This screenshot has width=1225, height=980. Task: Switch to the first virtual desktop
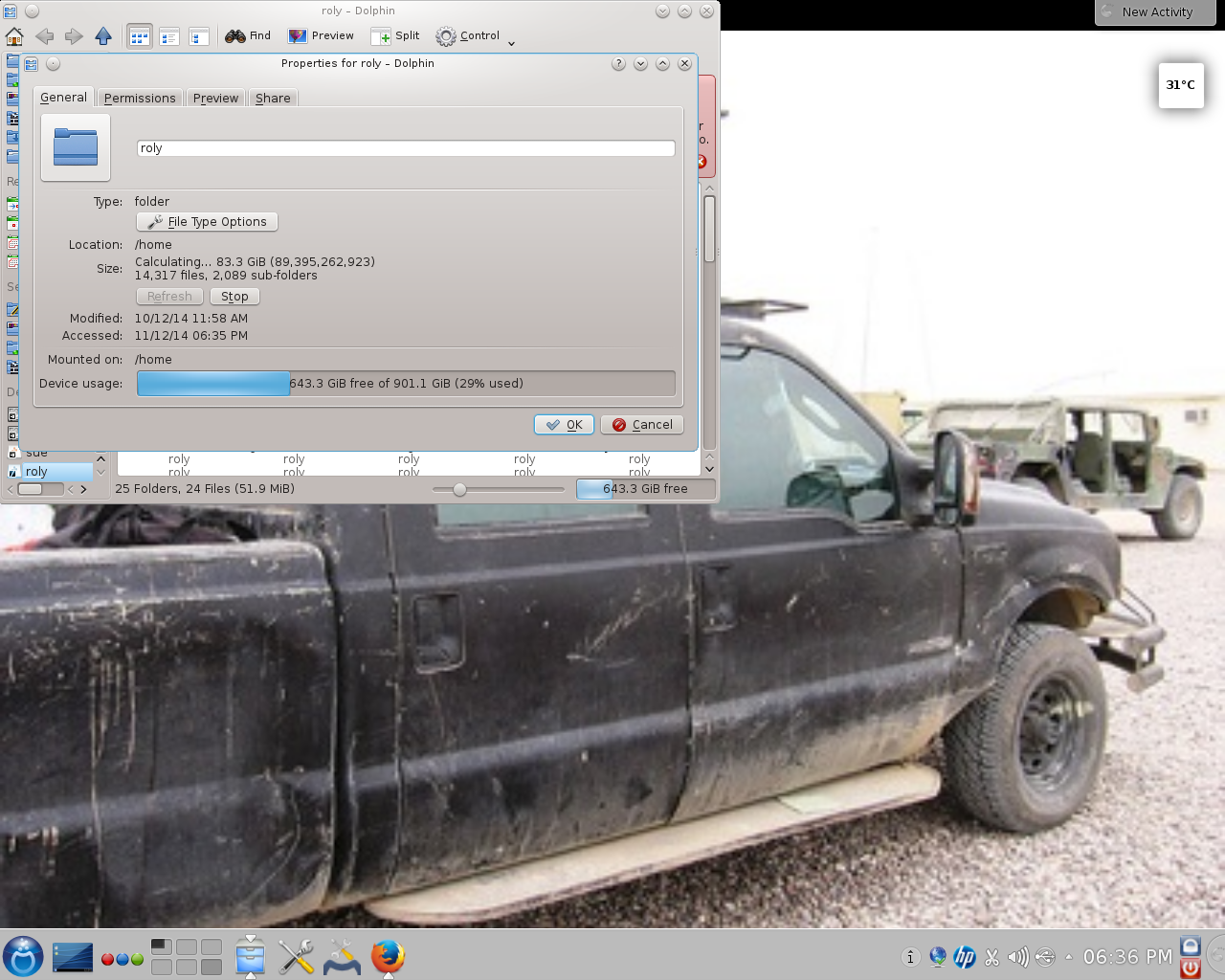coord(162,947)
